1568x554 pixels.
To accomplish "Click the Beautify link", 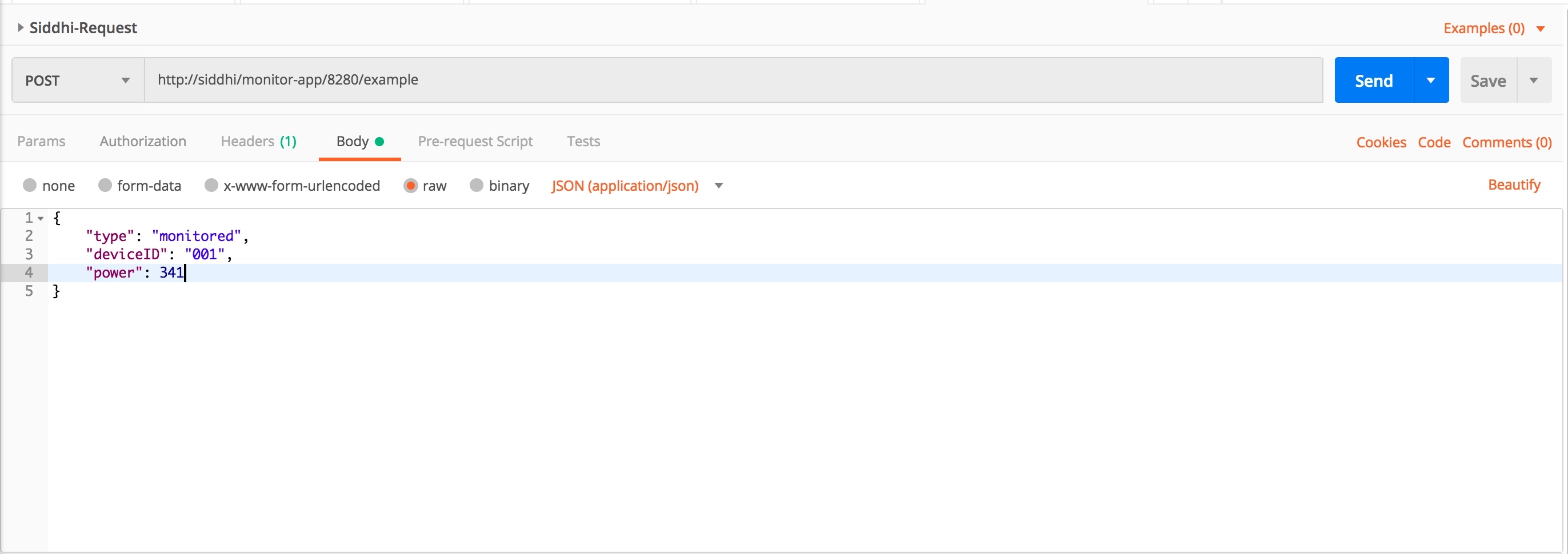I will coord(1514,184).
